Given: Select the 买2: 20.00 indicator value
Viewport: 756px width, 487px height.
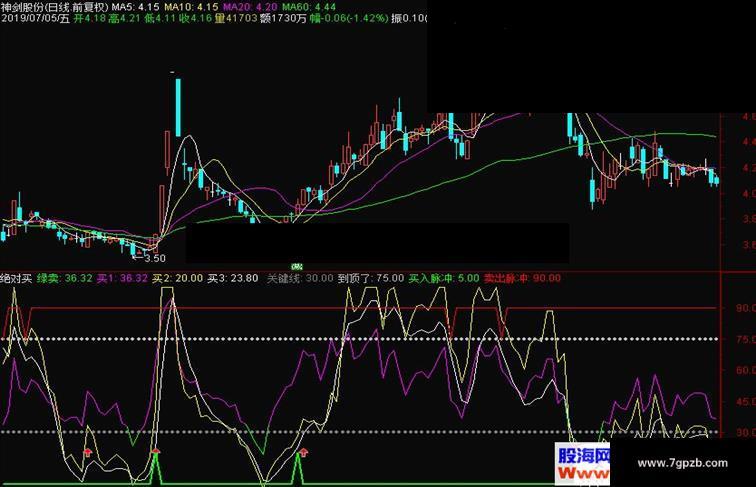Looking at the screenshot, I should (177, 278).
